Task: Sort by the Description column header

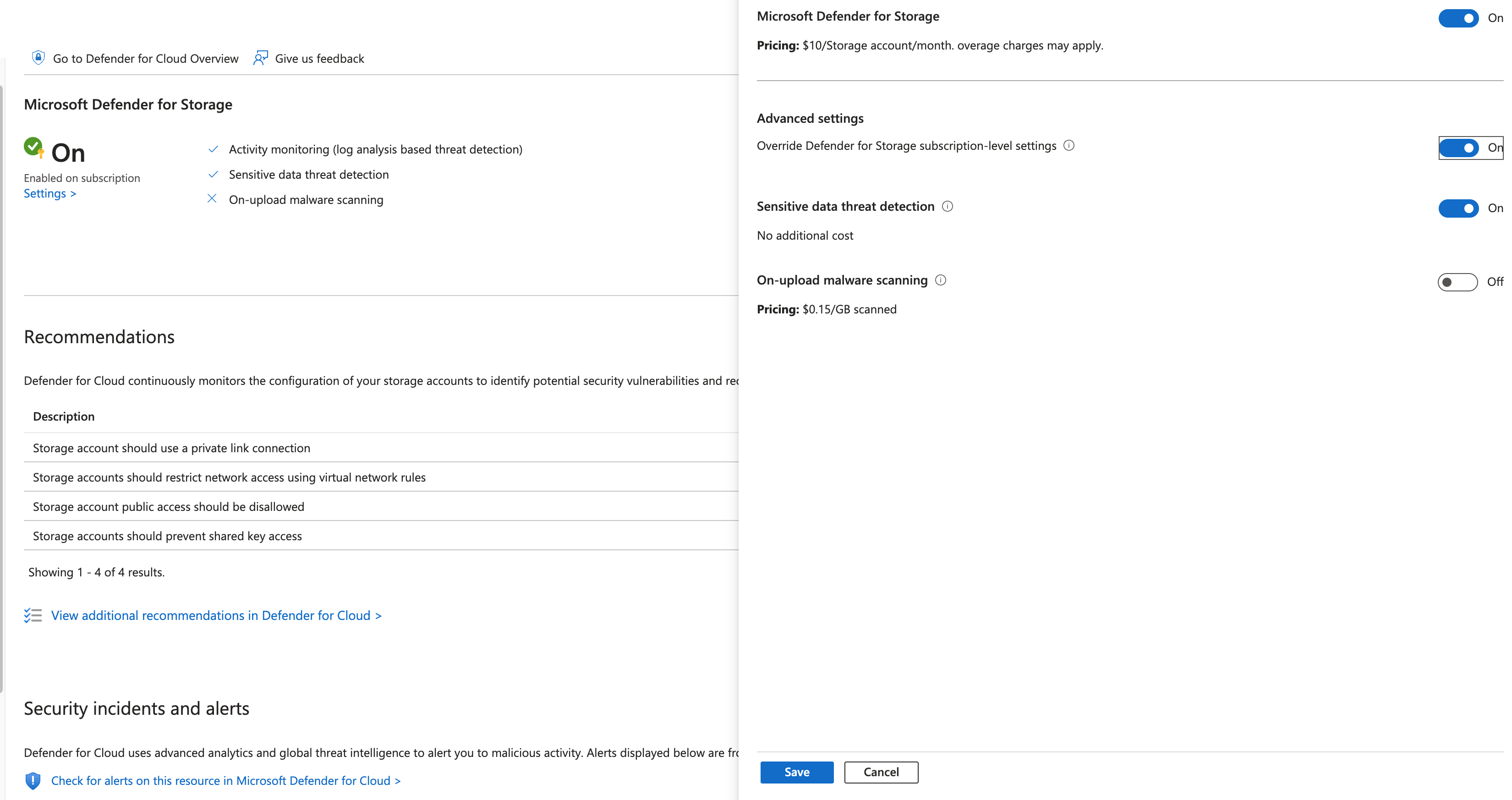Action: pos(63,416)
